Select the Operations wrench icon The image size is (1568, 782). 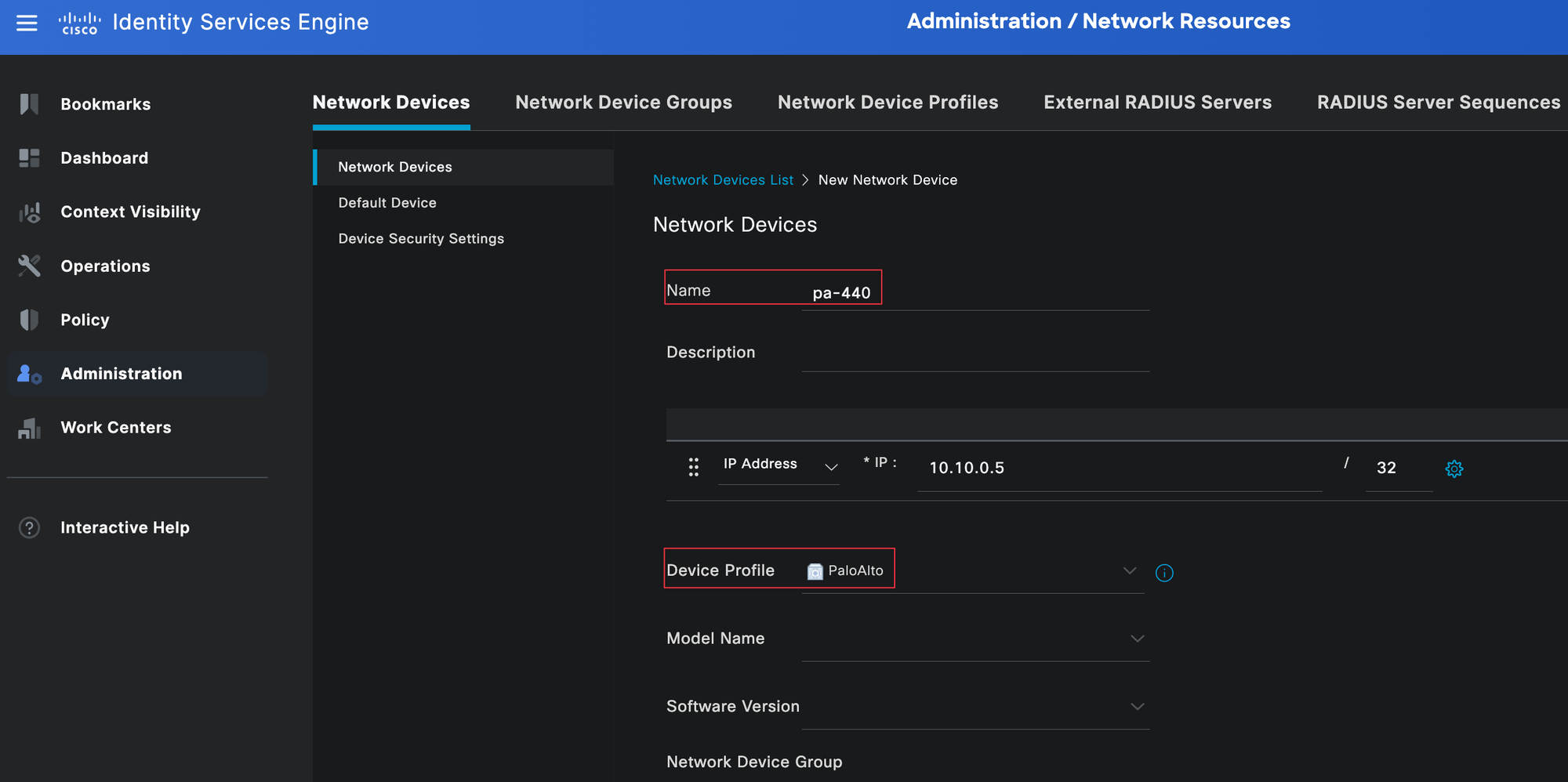click(x=29, y=266)
